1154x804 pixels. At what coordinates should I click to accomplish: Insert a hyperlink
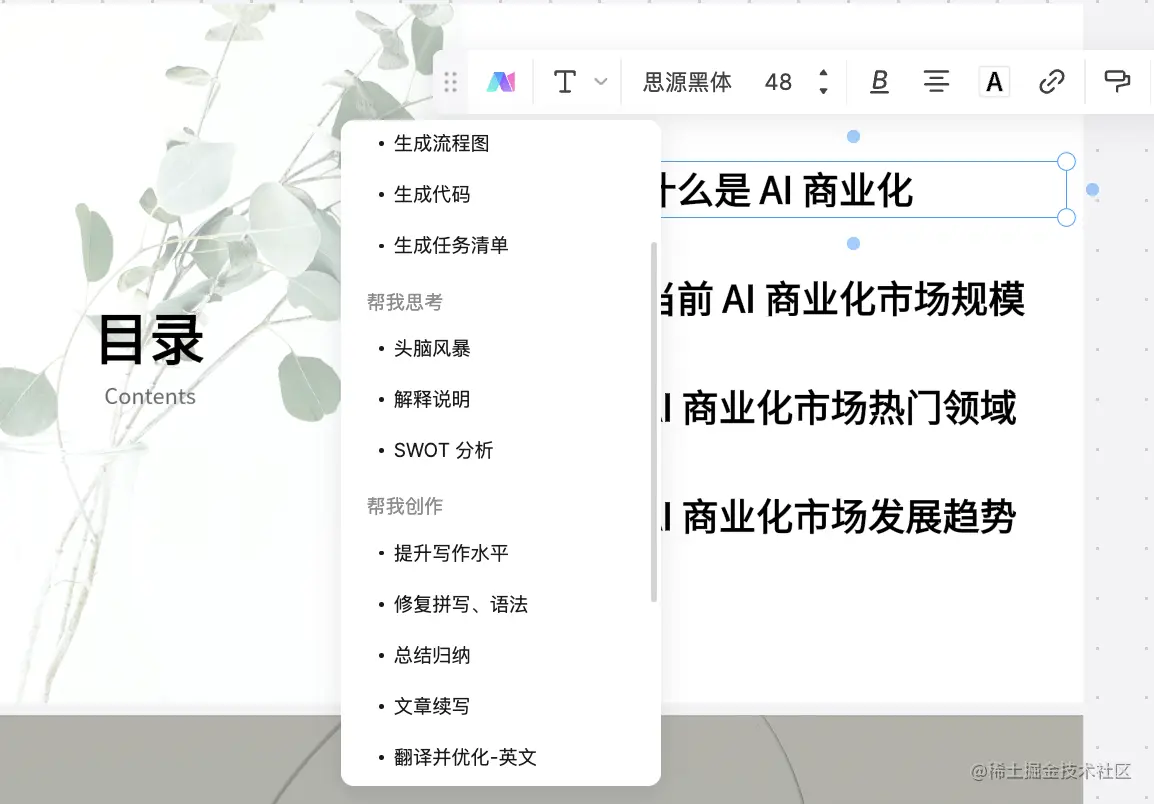(x=1052, y=81)
